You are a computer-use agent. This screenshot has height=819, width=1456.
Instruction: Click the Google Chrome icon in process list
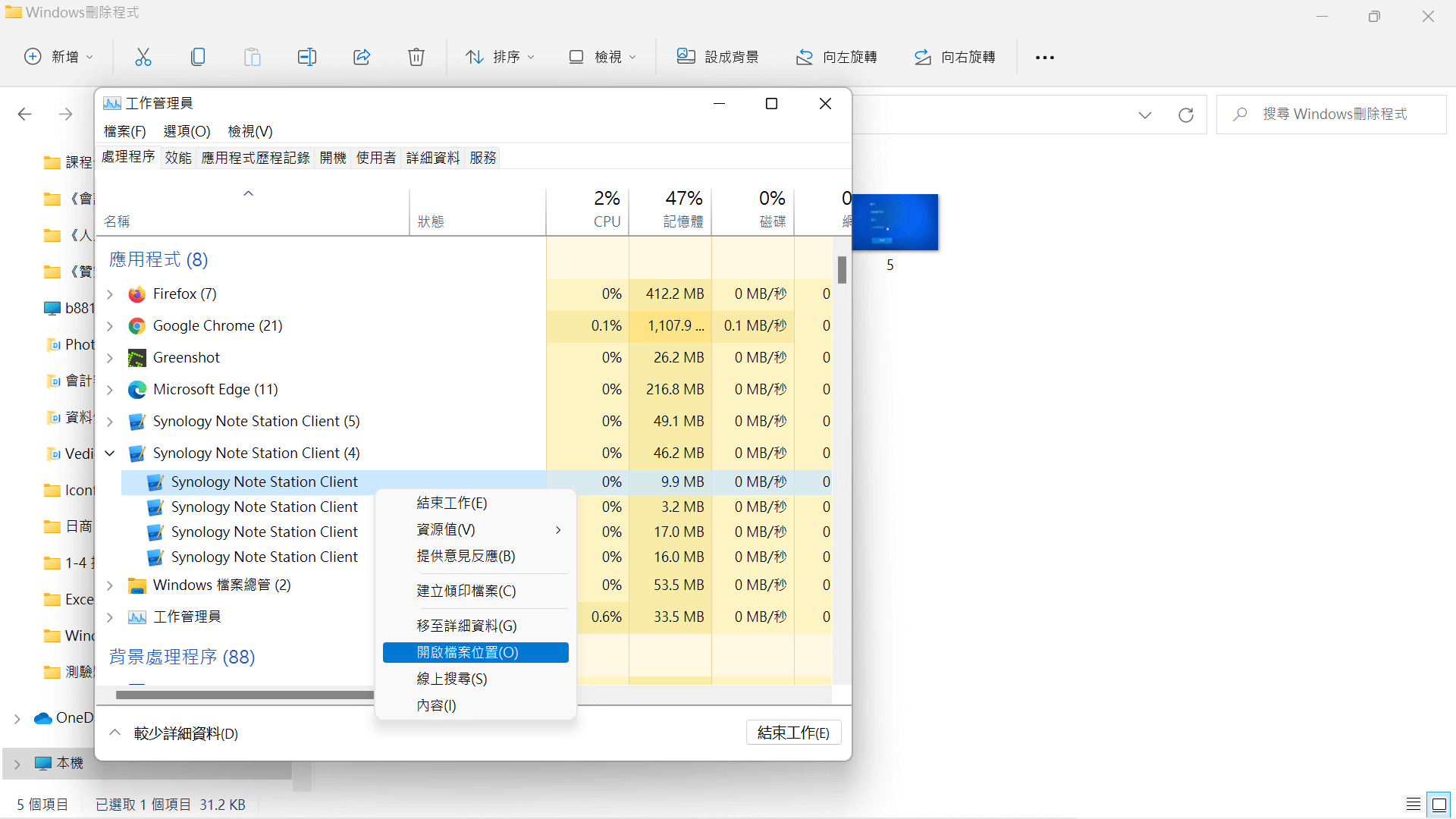pyautogui.click(x=137, y=326)
